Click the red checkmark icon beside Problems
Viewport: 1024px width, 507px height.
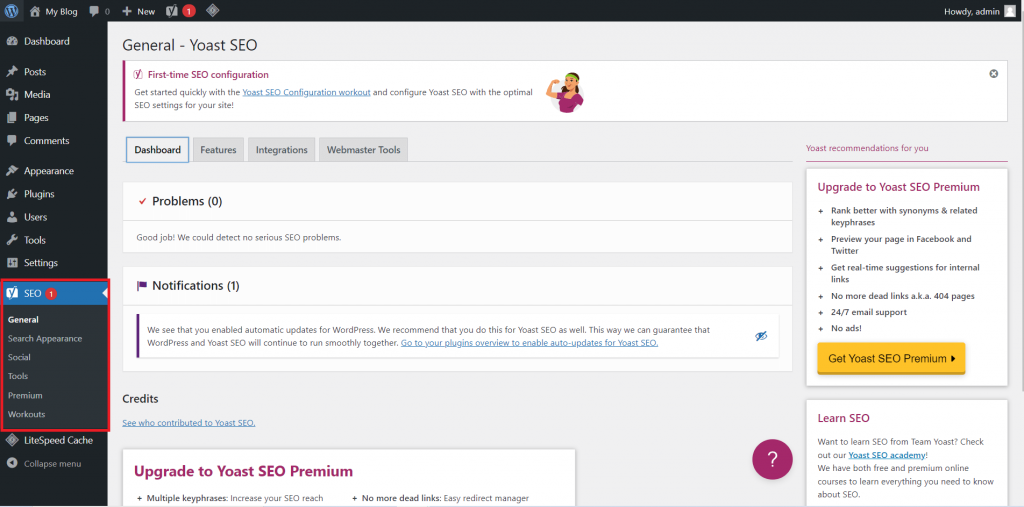142,201
